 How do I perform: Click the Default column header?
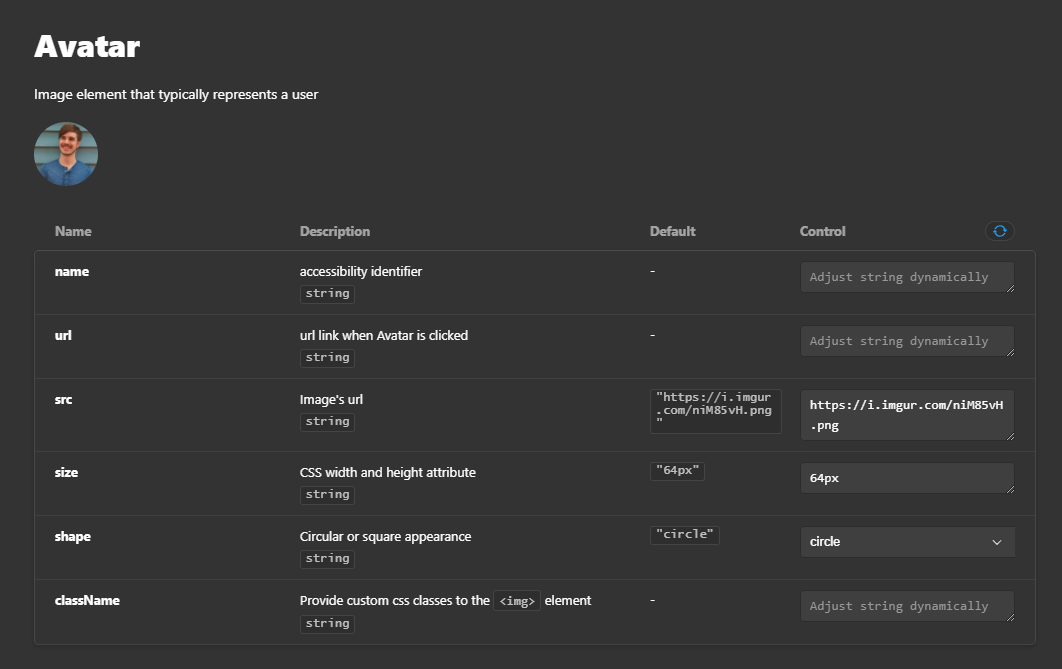(x=672, y=231)
